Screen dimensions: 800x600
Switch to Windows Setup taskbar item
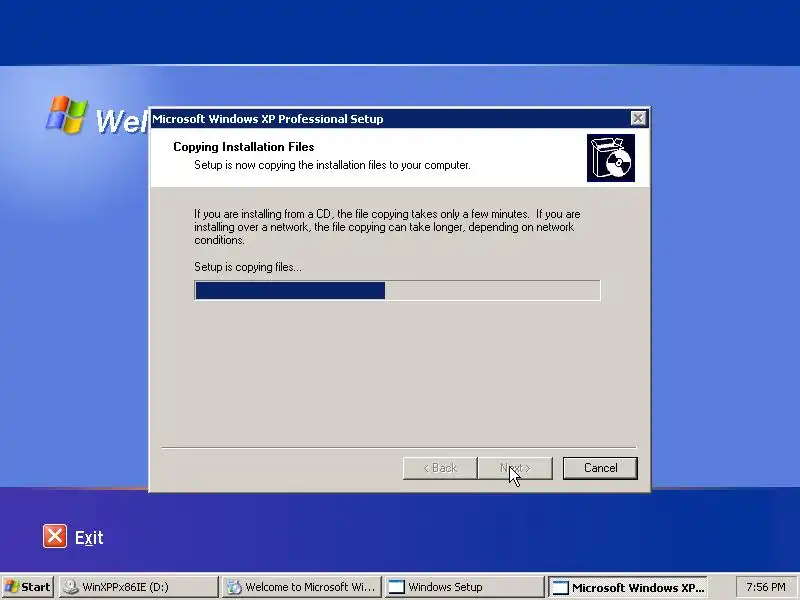click(x=464, y=587)
